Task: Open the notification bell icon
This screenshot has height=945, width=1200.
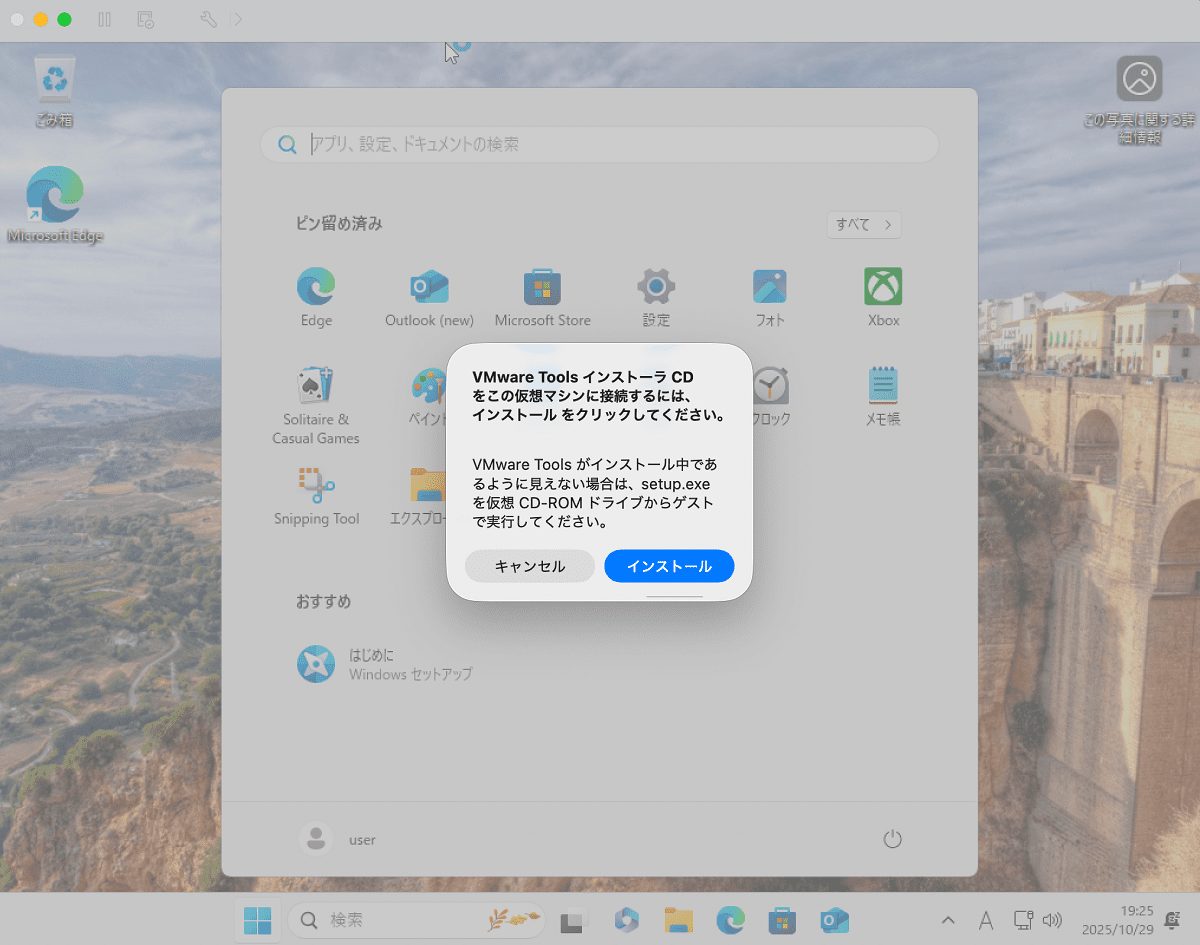Action: tap(1172, 920)
